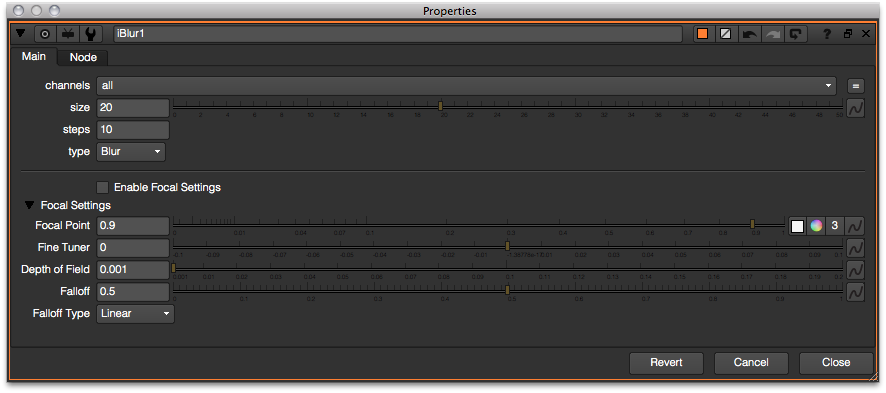Image resolution: width=886 pixels, height=393 pixels.
Task: Open the type dropdown showing Blur
Action: (131, 151)
